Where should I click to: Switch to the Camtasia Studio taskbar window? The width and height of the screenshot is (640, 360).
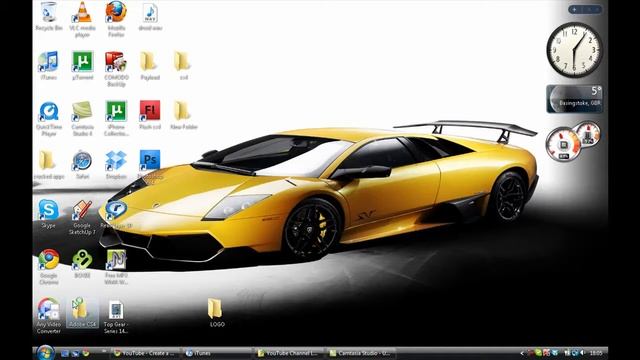[x=360, y=353]
